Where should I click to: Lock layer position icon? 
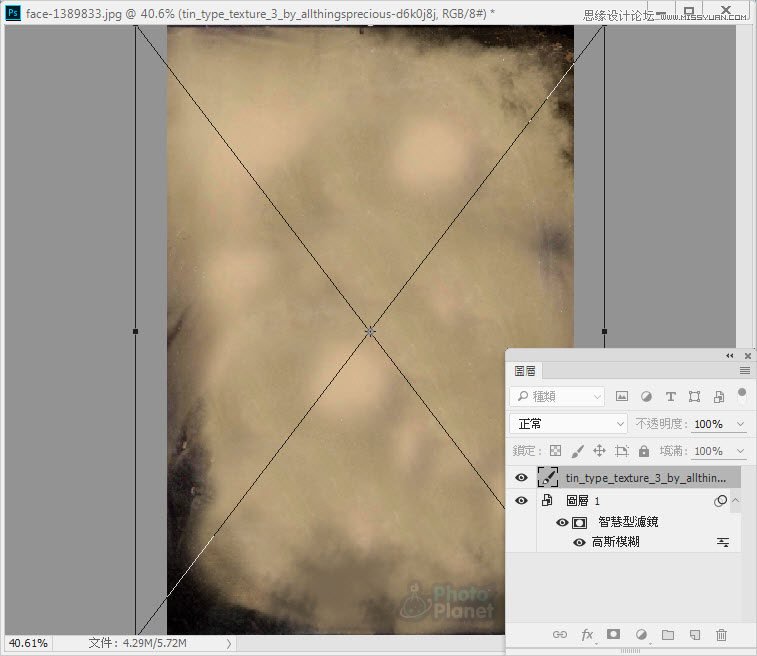(599, 451)
